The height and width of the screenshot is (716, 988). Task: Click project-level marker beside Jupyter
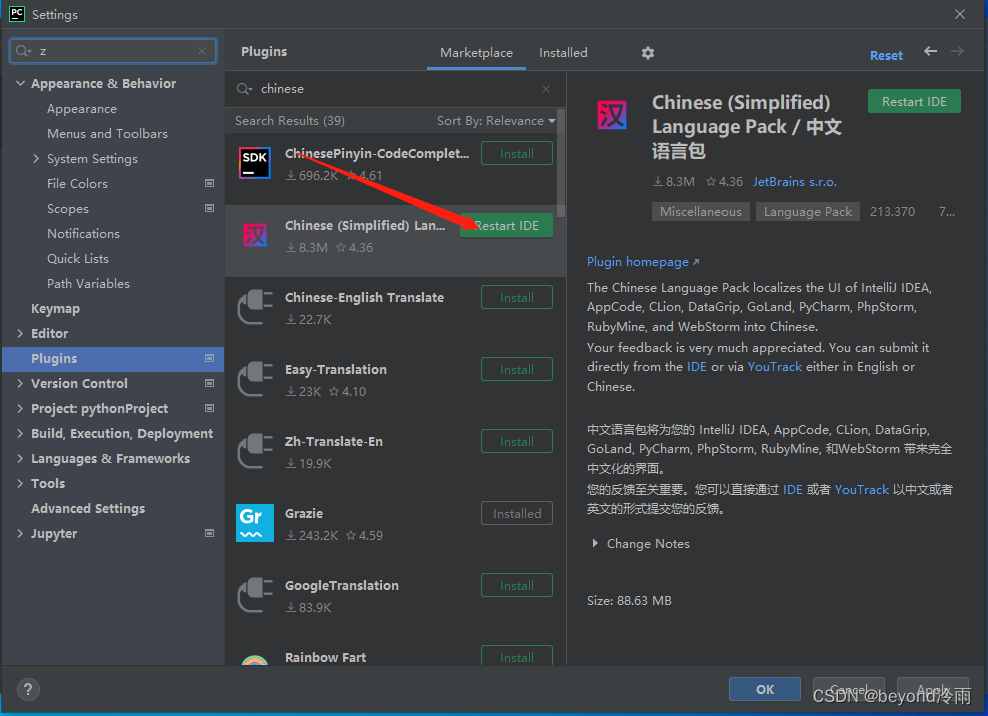210,533
